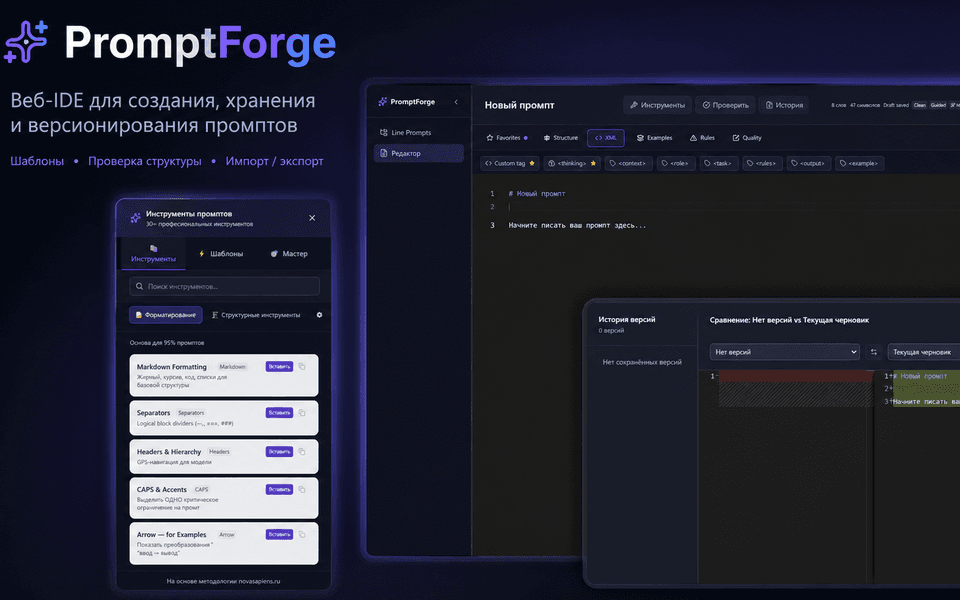Toggle the star on Custom tag chip
The image size is (960, 600).
pos(532,163)
